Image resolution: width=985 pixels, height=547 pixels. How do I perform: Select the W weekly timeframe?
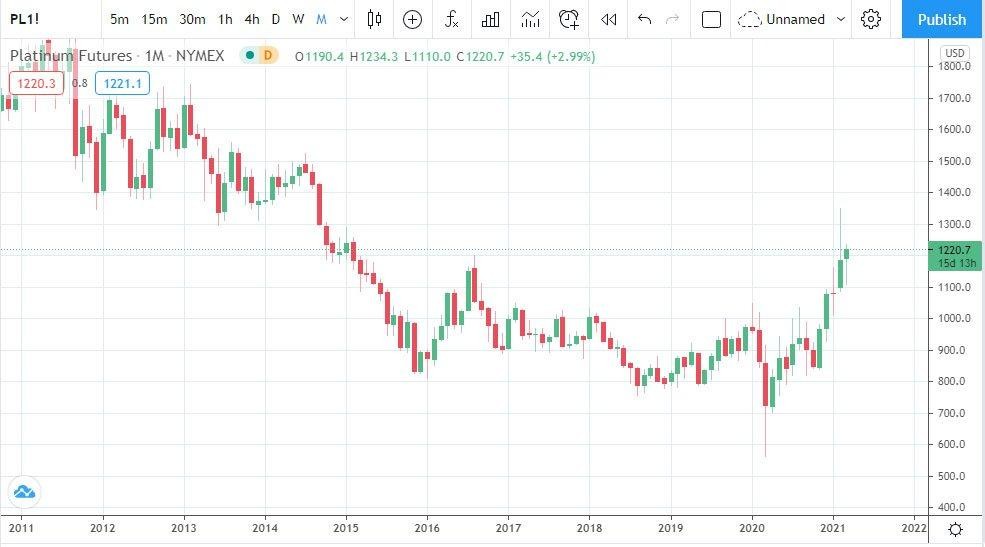click(298, 19)
